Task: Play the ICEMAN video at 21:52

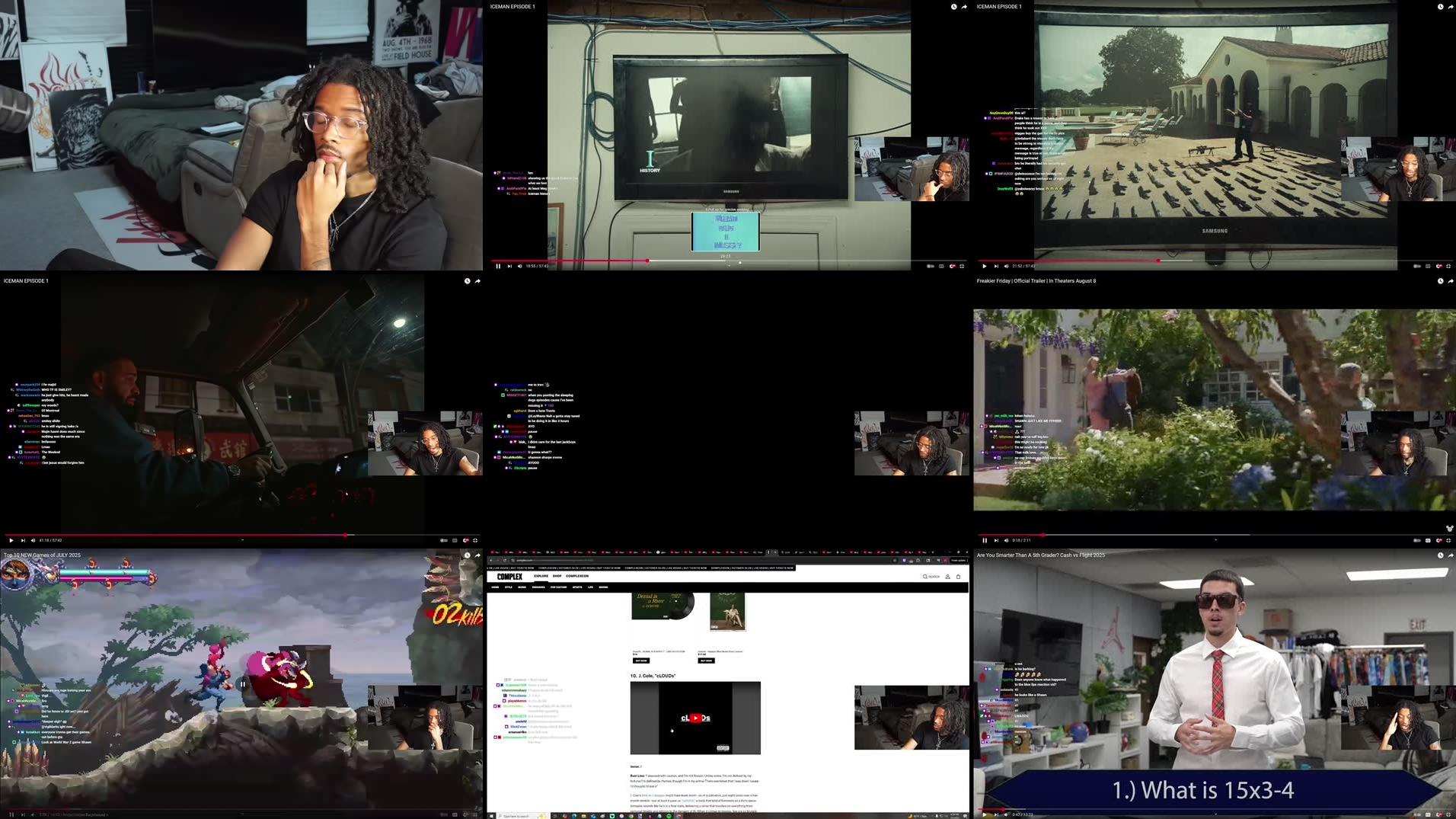Action: click(x=985, y=266)
